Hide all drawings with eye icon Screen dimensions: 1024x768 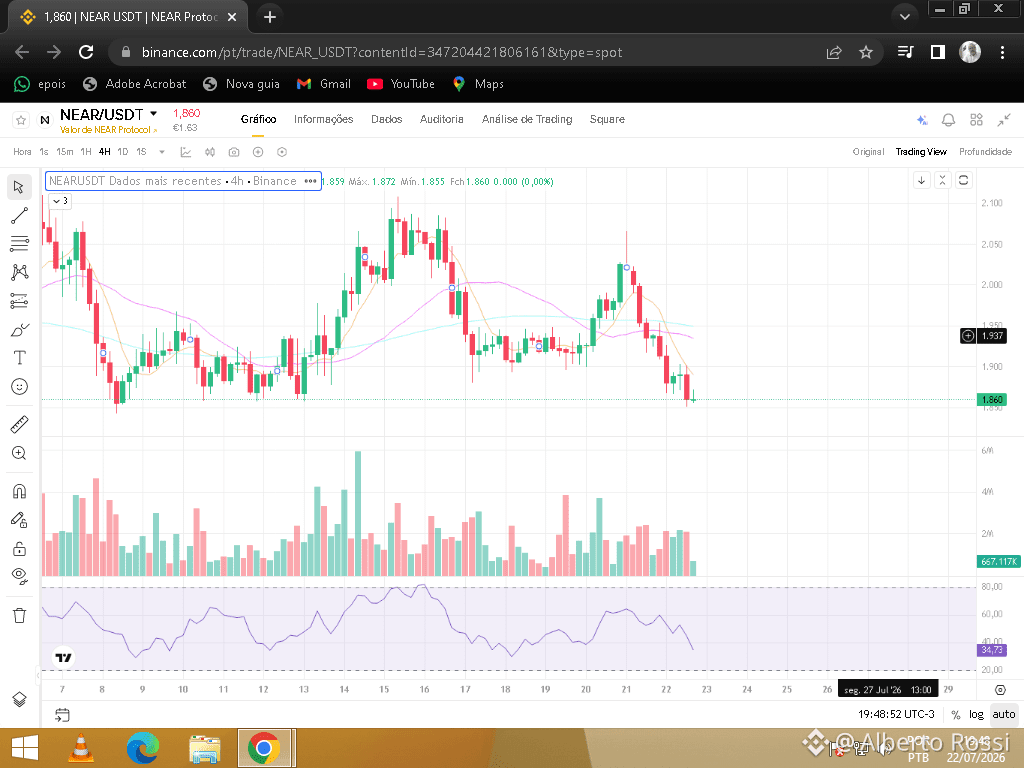(19, 576)
